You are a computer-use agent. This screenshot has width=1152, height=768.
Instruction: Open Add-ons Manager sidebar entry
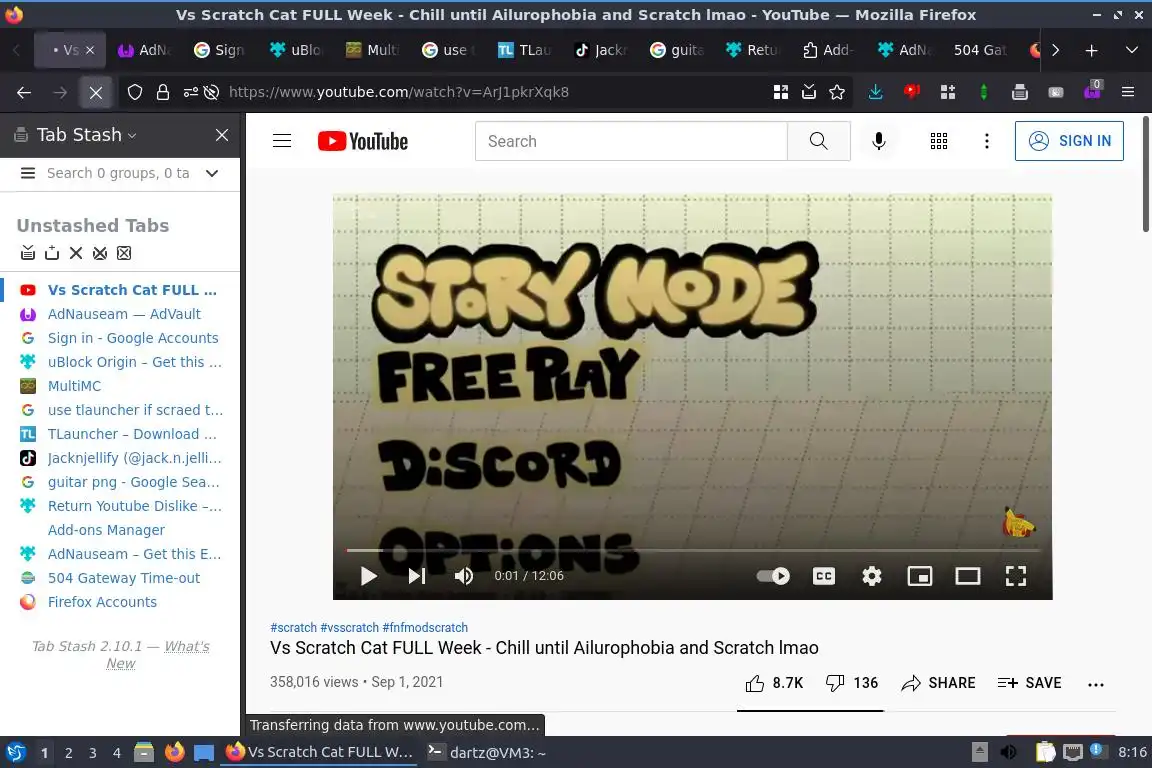click(106, 530)
